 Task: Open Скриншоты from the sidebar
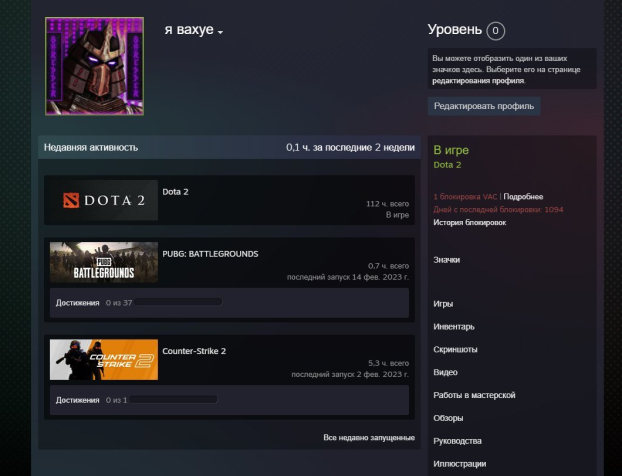pyautogui.click(x=455, y=349)
